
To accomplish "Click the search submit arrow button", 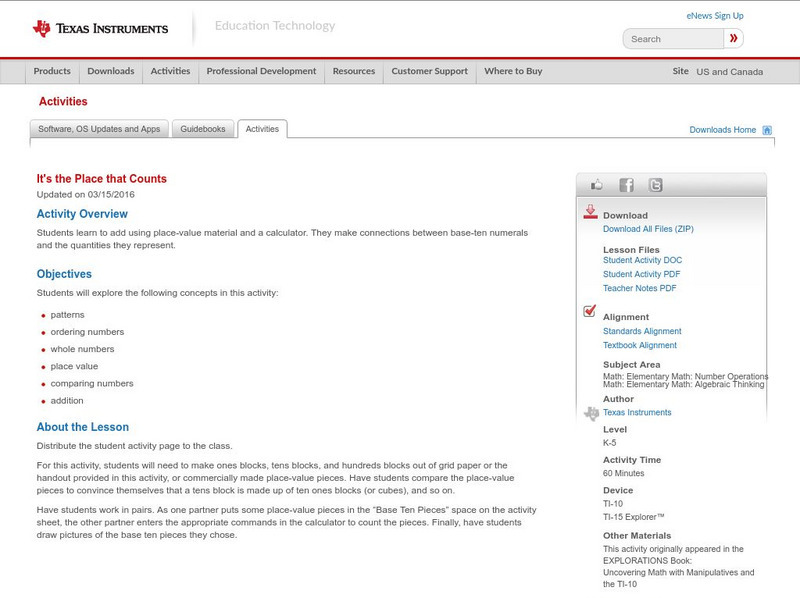I will tap(733, 39).
